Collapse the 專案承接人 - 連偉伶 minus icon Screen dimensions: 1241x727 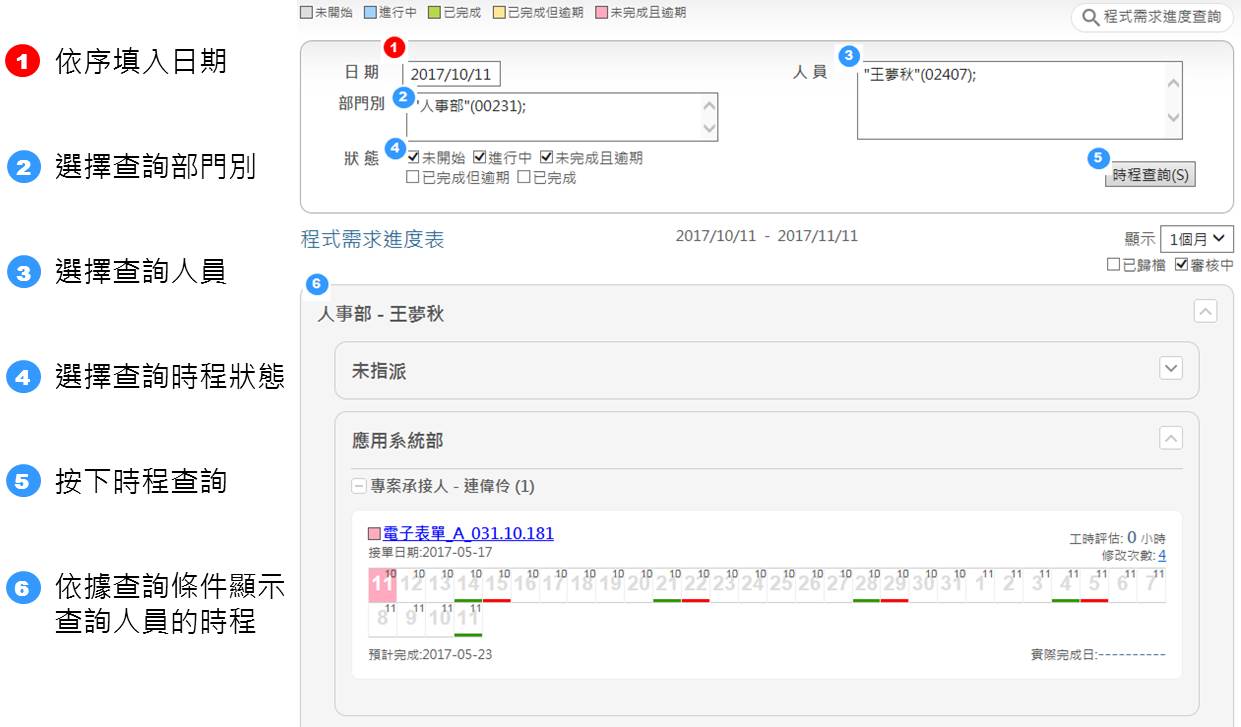[x=359, y=487]
